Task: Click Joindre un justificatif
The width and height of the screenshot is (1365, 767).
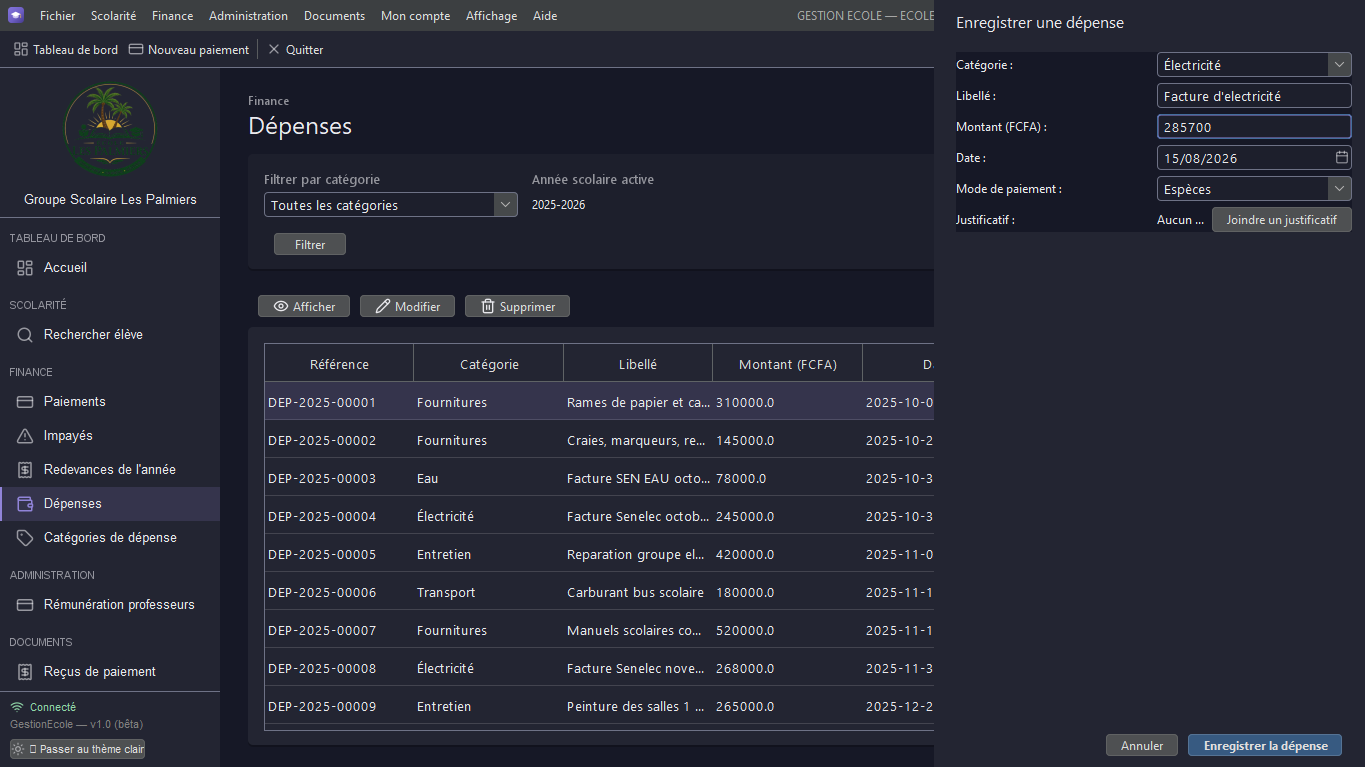Action: 1282,219
